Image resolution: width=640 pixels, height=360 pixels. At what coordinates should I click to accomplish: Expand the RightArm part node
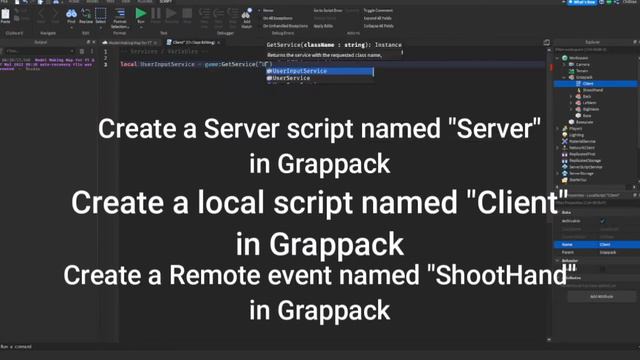pos(571,109)
